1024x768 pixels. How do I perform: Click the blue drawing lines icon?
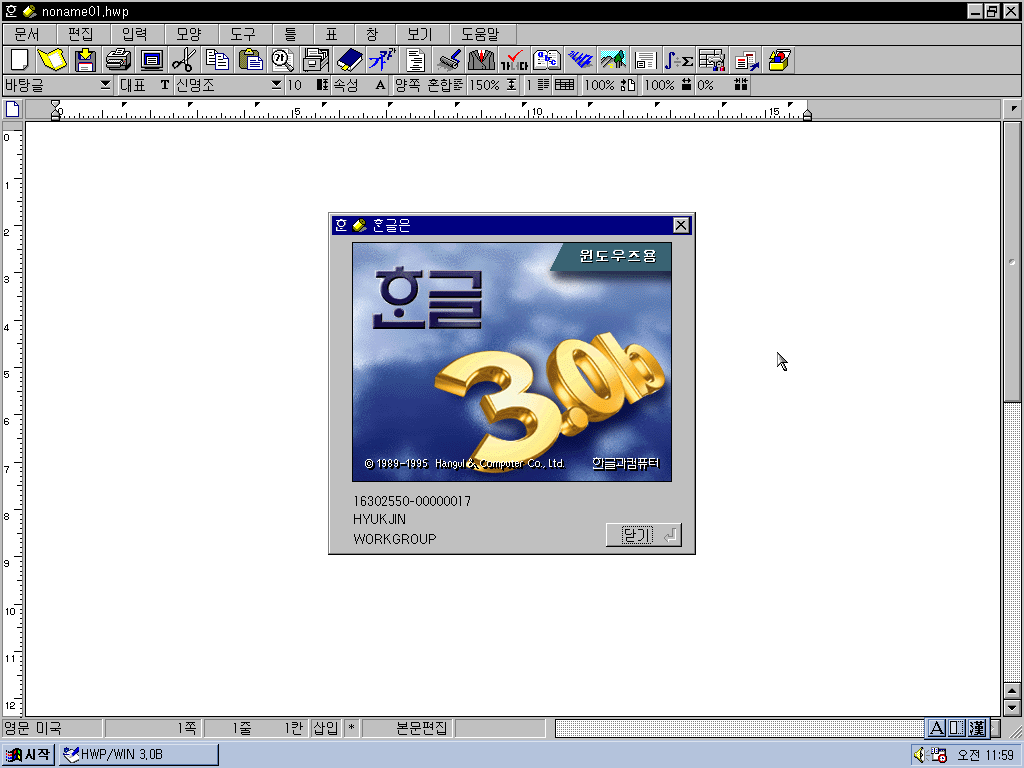[x=580, y=60]
